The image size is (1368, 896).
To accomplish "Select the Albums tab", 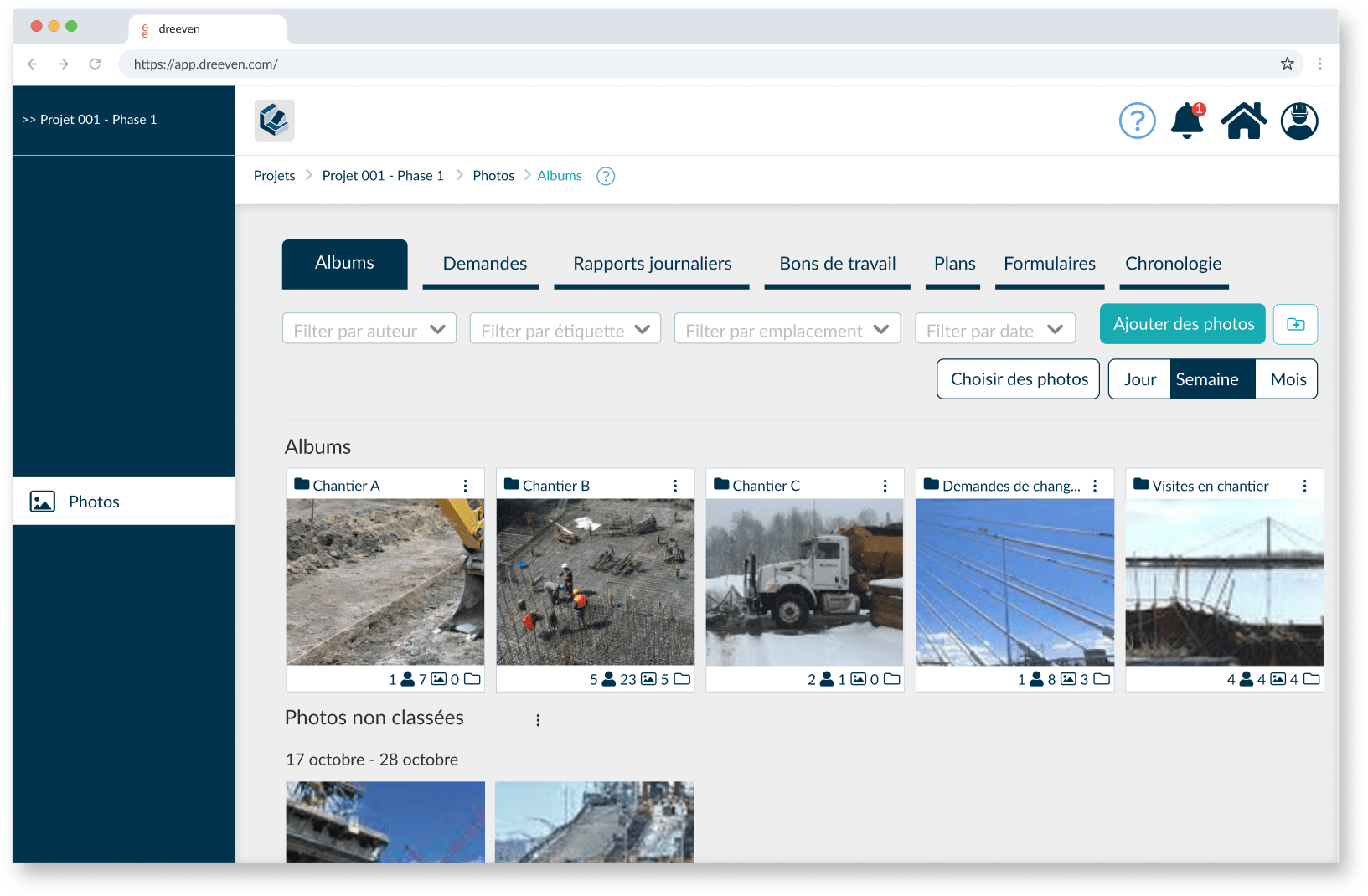I will 344,264.
